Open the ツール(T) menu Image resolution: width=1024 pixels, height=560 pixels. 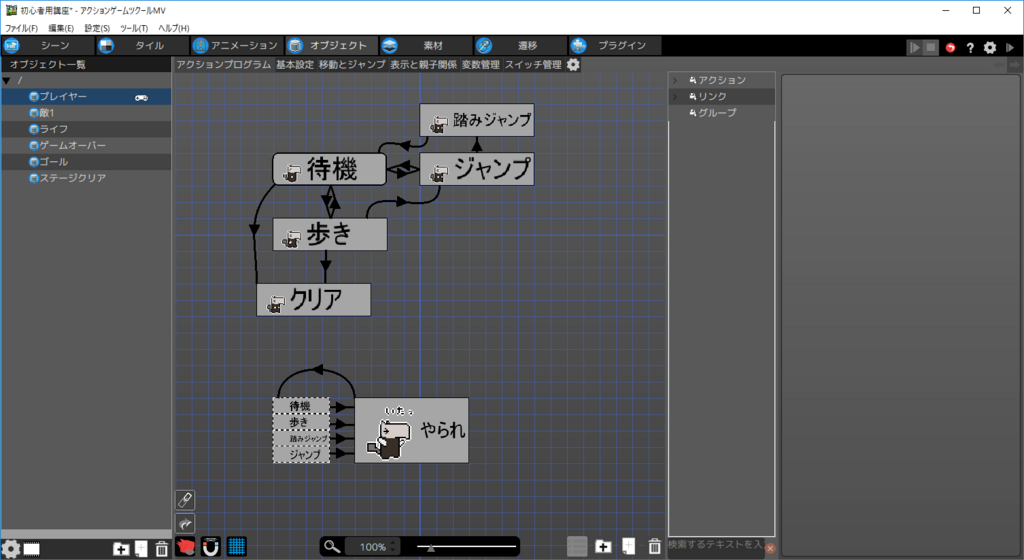point(134,28)
